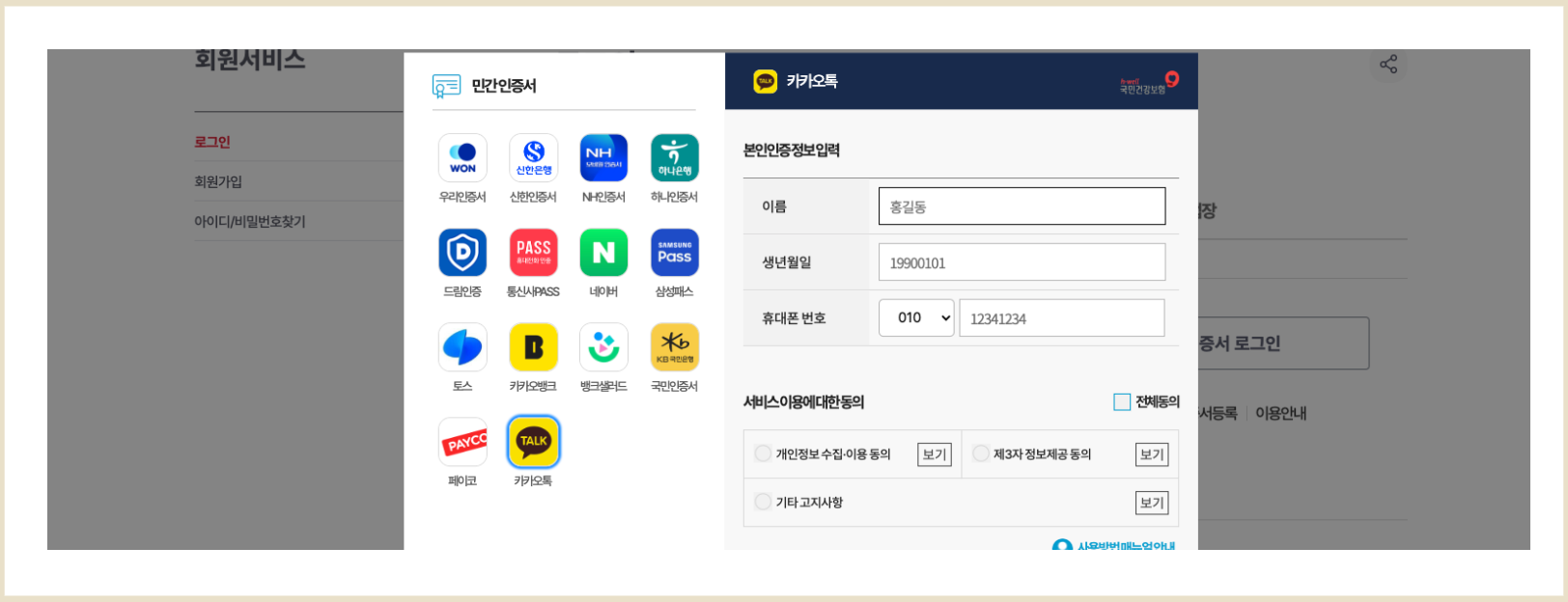Select 개인정보 수집·이용 동의 radio button
This screenshot has height=602, width=1568.
(763, 453)
